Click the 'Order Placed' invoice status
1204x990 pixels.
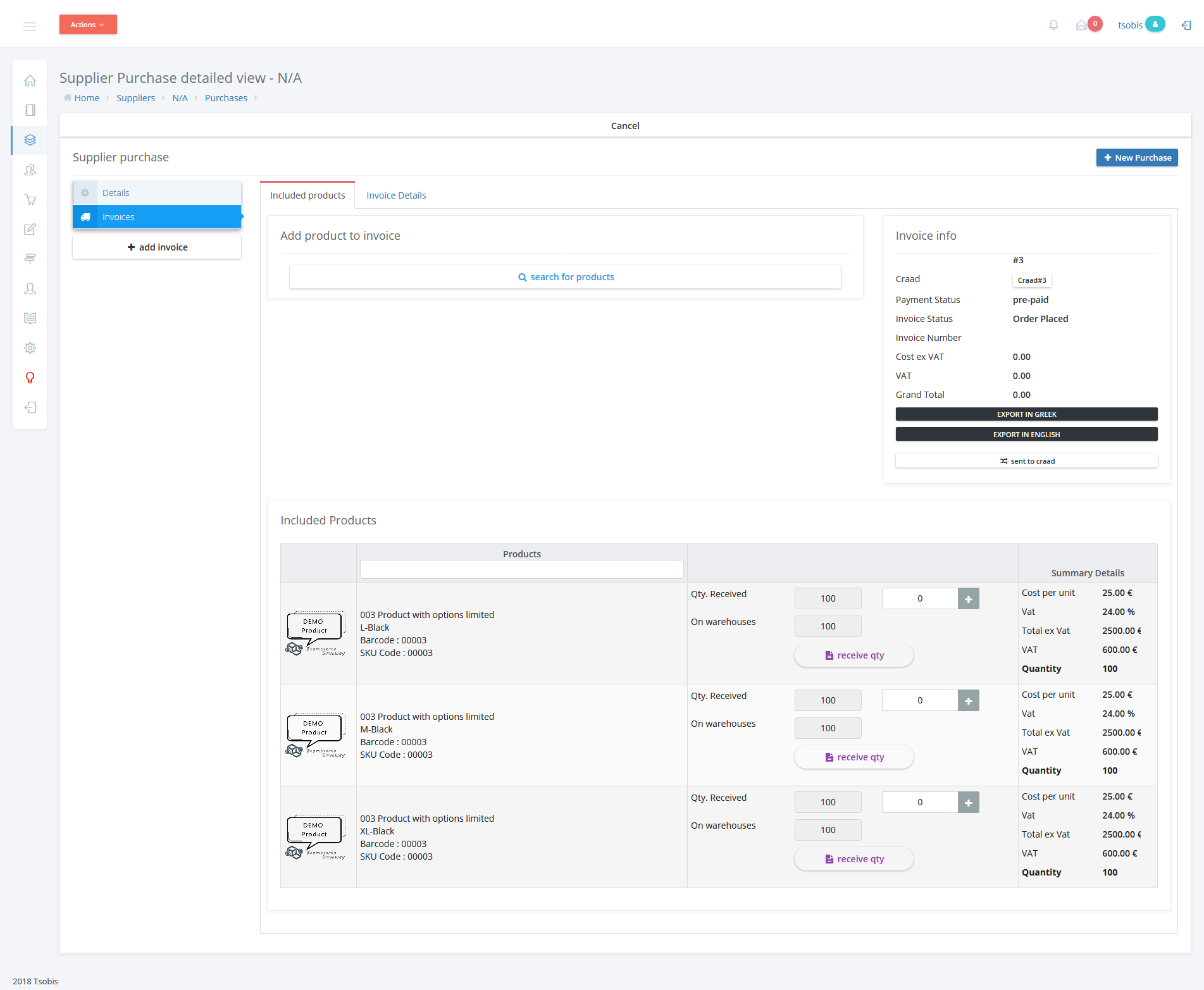tap(1040, 319)
